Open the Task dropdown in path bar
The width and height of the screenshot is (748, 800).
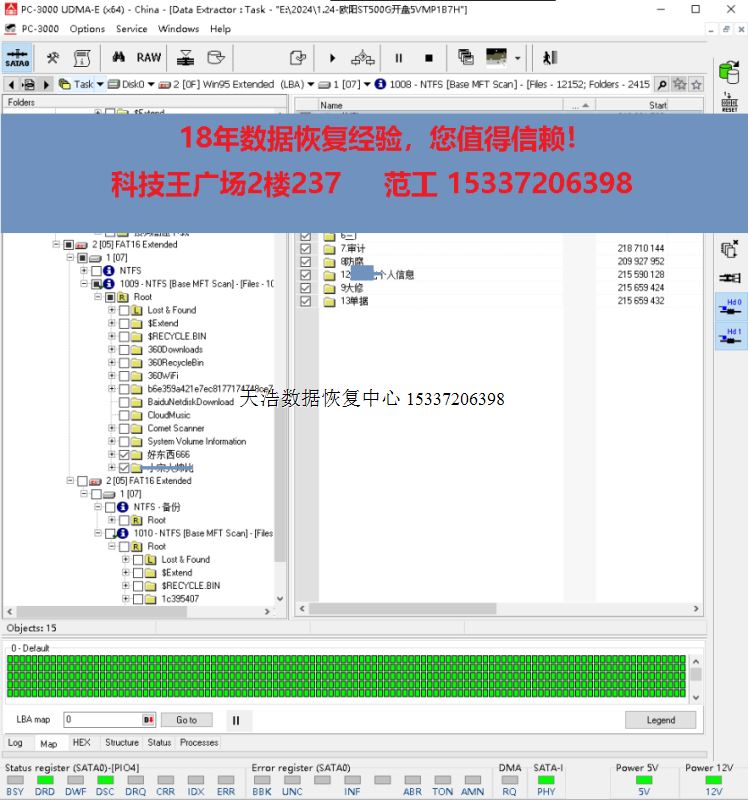[x=99, y=85]
